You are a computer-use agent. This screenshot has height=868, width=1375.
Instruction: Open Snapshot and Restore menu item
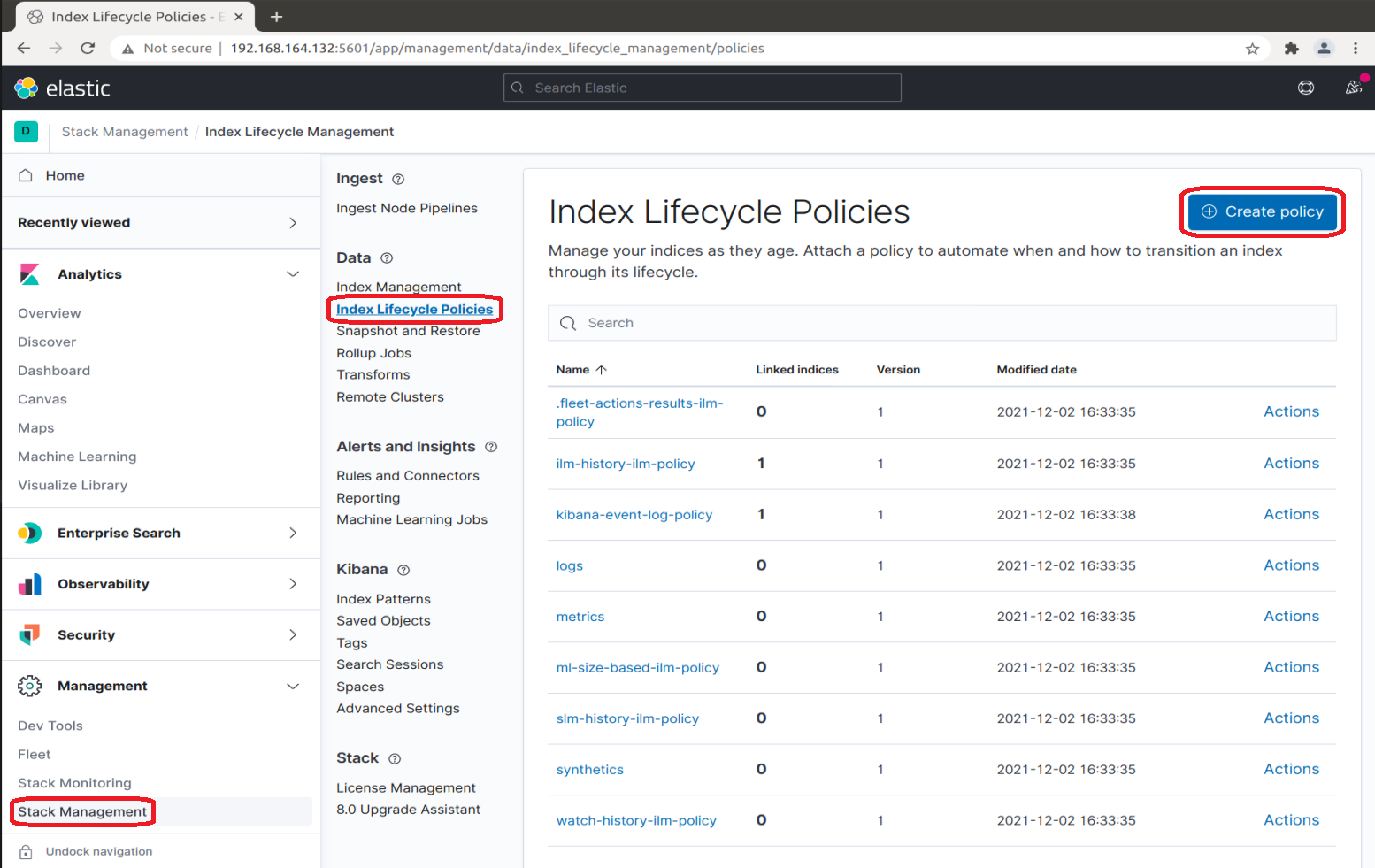tap(408, 331)
